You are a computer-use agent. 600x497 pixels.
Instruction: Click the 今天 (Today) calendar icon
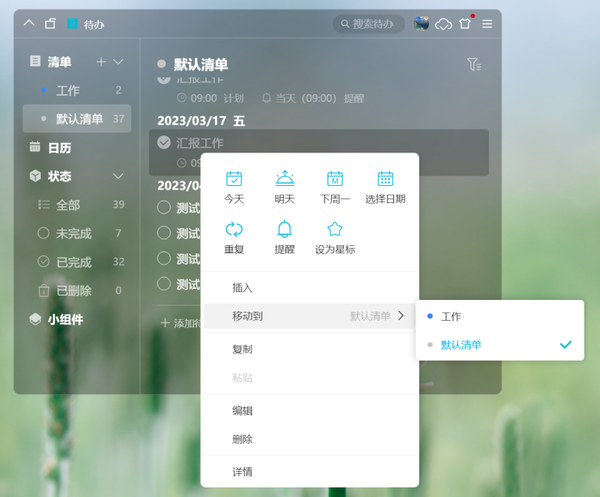click(x=234, y=180)
